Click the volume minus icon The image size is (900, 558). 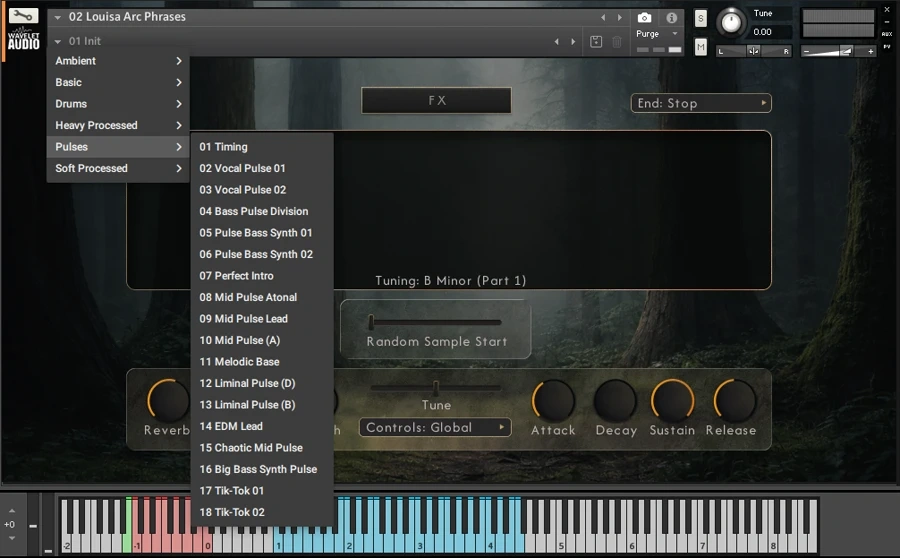pyautogui.click(x=806, y=51)
